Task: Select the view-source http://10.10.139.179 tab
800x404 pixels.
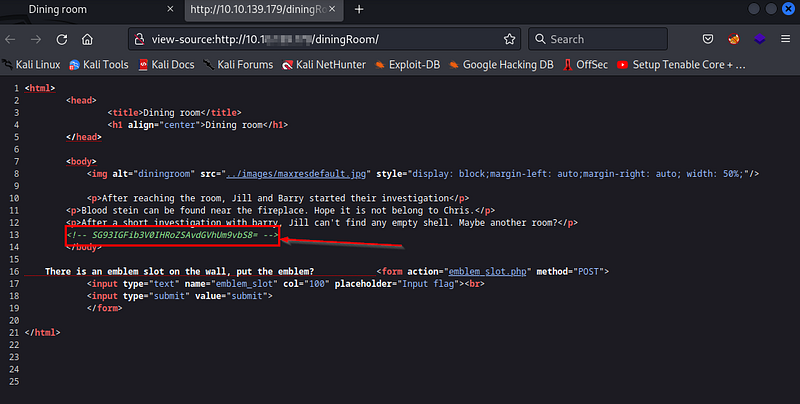Action: click(264, 10)
